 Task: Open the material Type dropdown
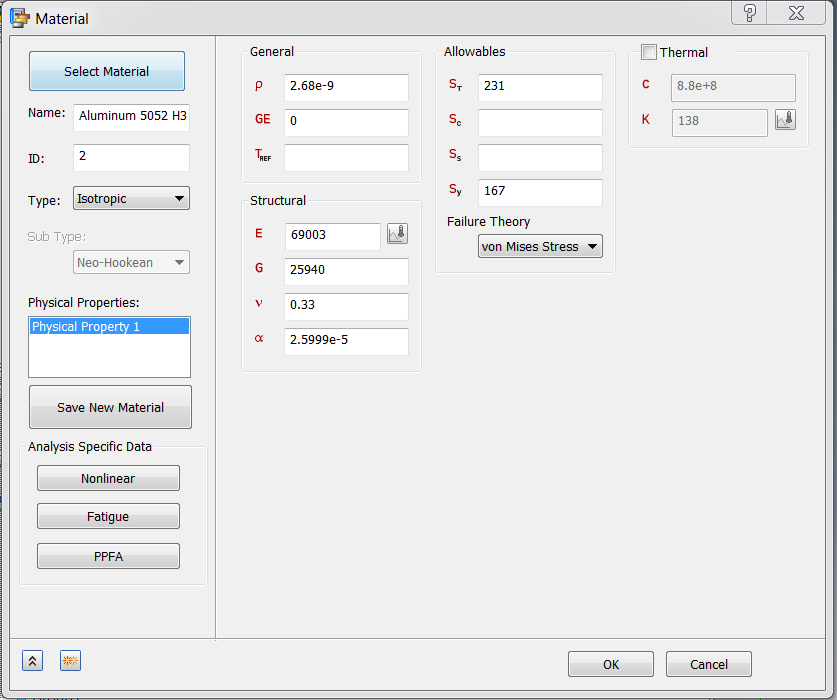(131, 198)
